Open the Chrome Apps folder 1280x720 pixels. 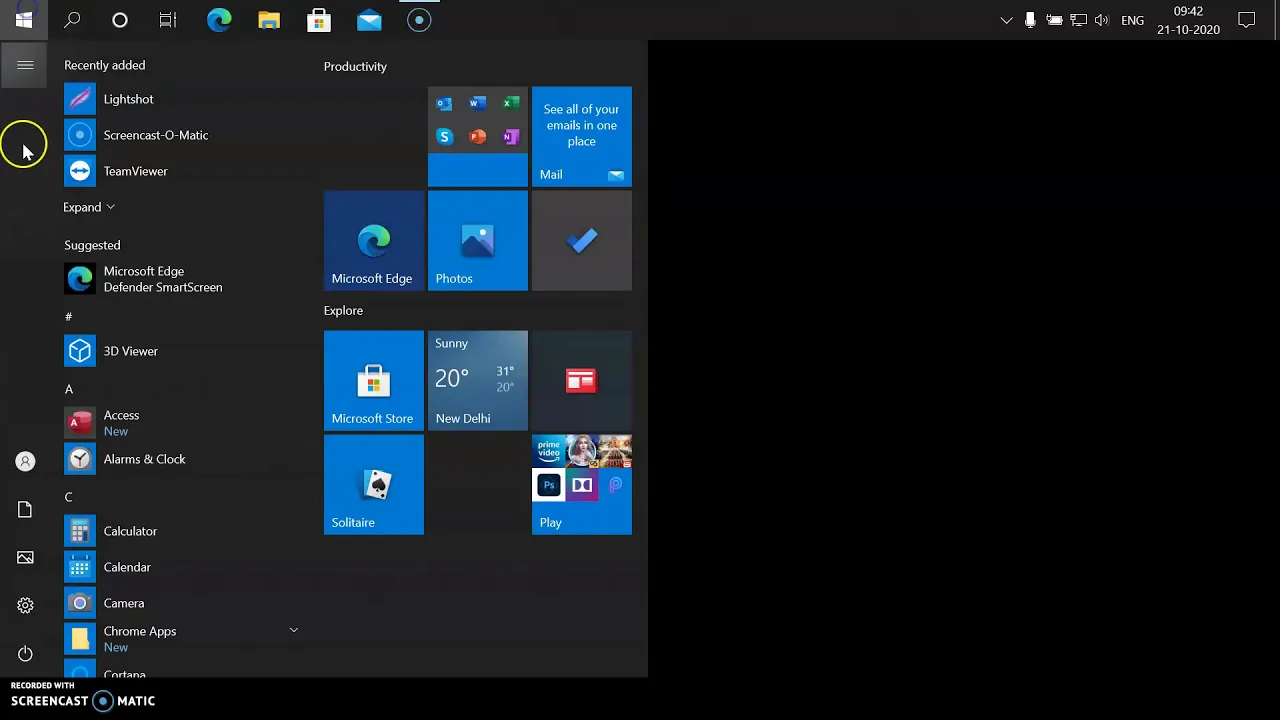pyautogui.click(x=180, y=639)
